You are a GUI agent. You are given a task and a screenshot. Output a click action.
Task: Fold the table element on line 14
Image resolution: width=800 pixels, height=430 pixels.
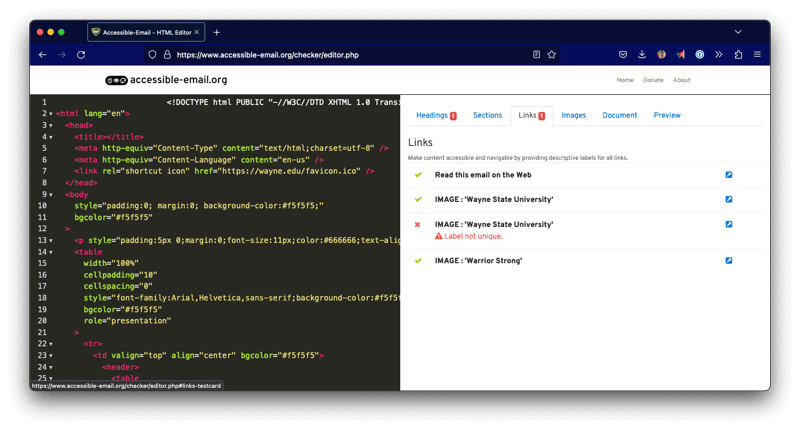tap(50, 252)
